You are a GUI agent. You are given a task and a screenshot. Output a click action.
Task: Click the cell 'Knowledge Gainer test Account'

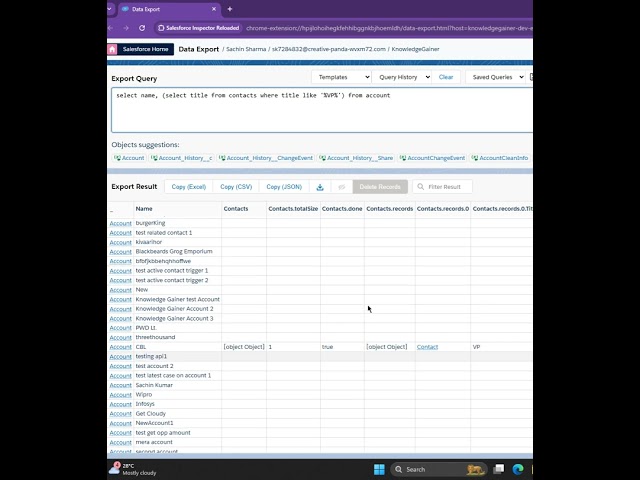pos(178,299)
